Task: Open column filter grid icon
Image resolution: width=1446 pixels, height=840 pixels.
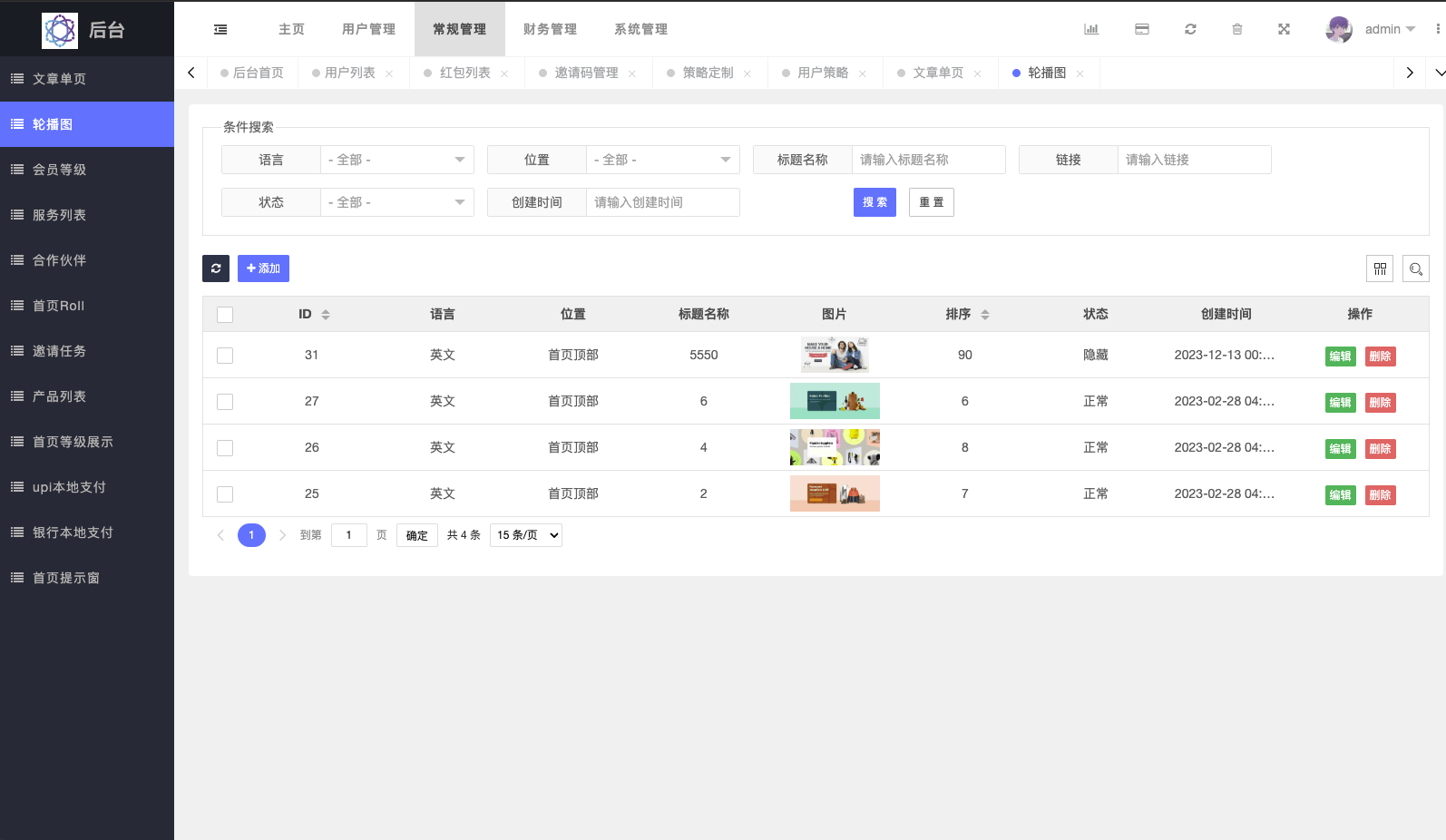Action: (x=1380, y=269)
